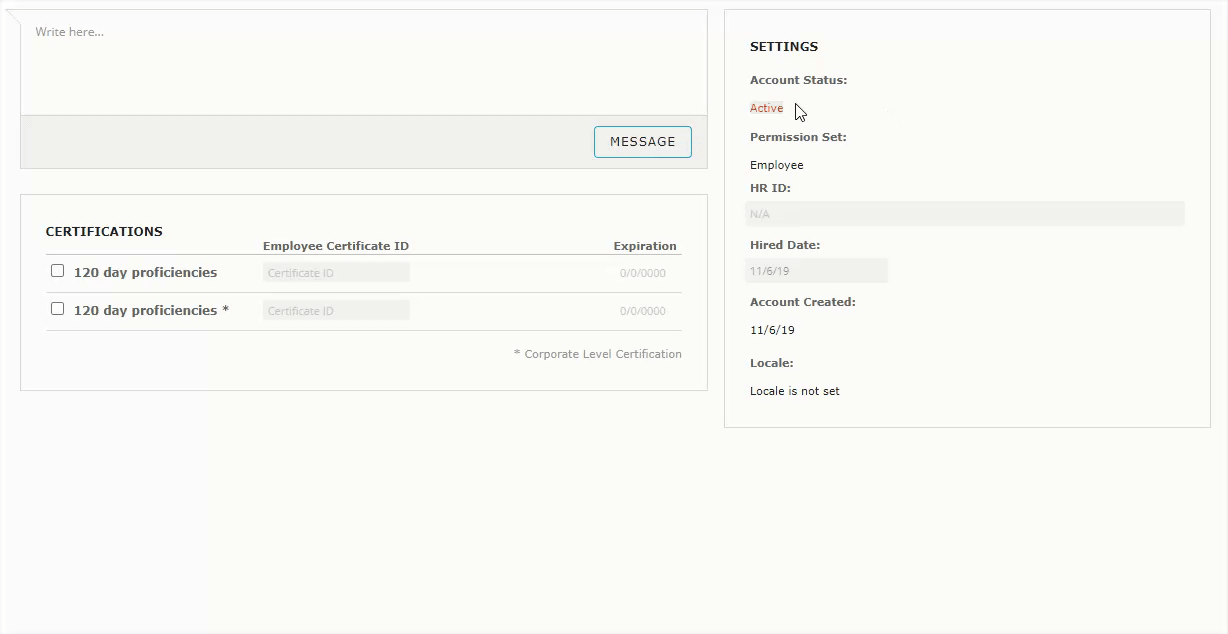
Task: Click the CERTIFICATIONS section heading
Action: [104, 231]
